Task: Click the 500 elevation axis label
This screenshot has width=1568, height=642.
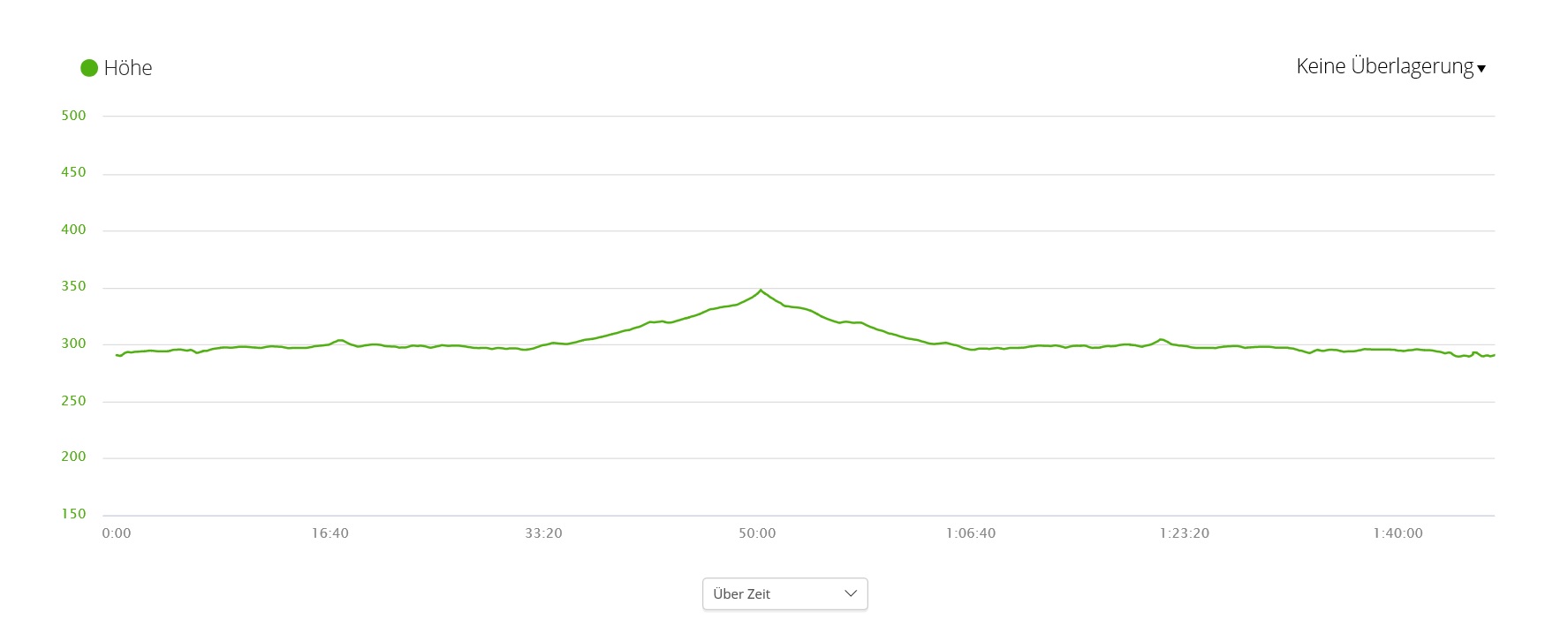Action: pos(73,116)
